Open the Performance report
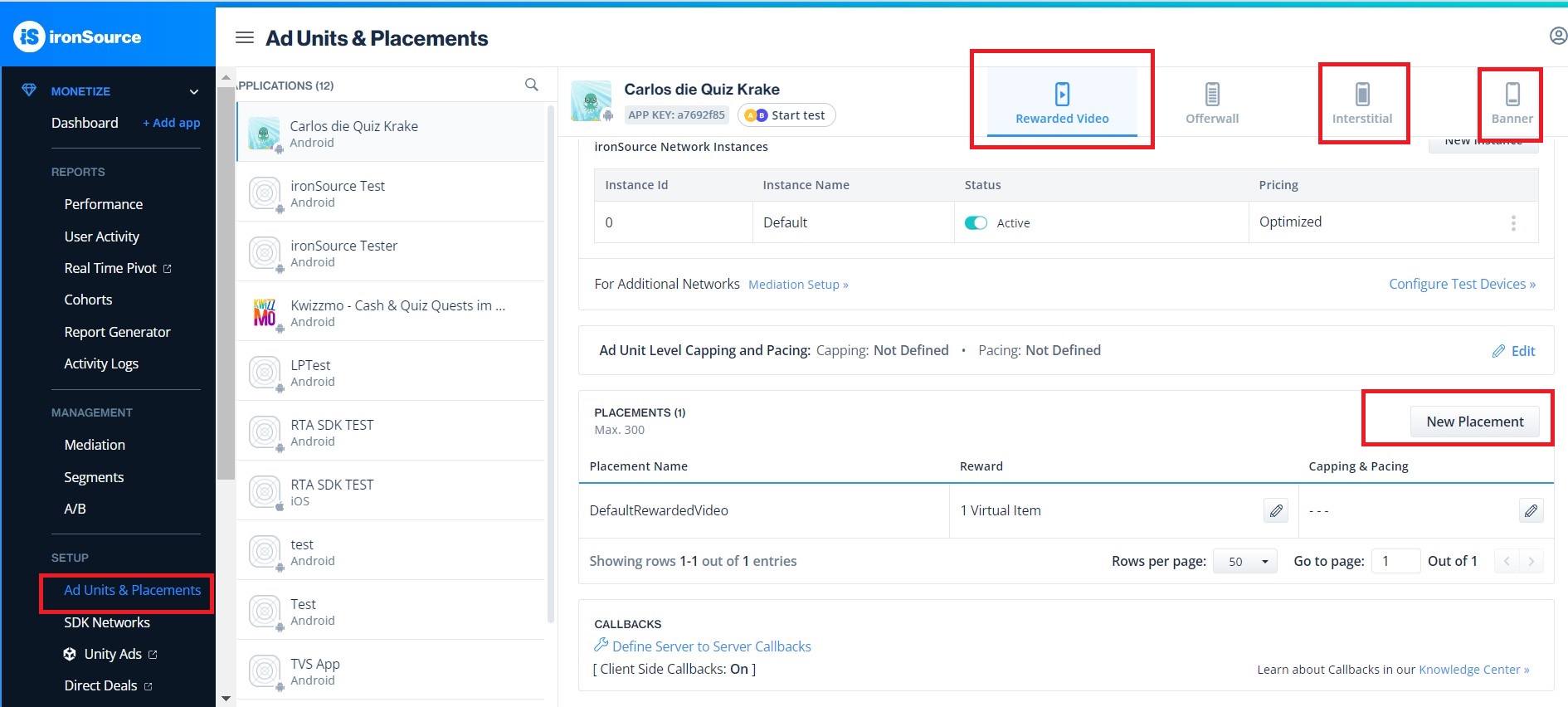 click(104, 204)
